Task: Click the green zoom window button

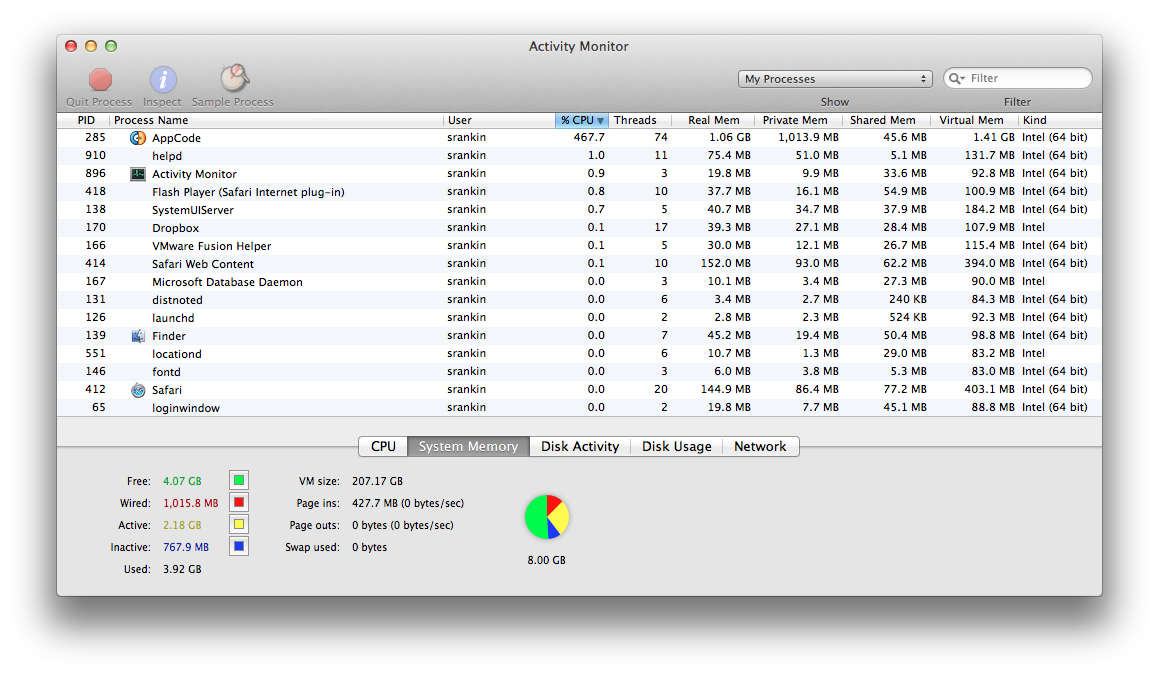Action: [111, 46]
